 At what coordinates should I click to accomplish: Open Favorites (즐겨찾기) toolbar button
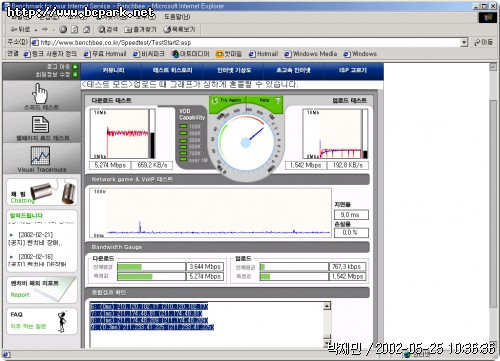pyautogui.click(x=140, y=30)
